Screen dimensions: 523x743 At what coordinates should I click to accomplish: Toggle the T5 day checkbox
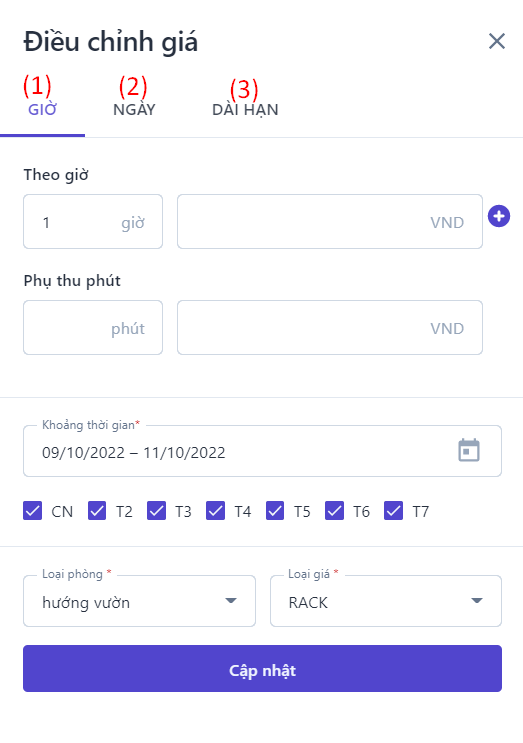click(x=275, y=511)
